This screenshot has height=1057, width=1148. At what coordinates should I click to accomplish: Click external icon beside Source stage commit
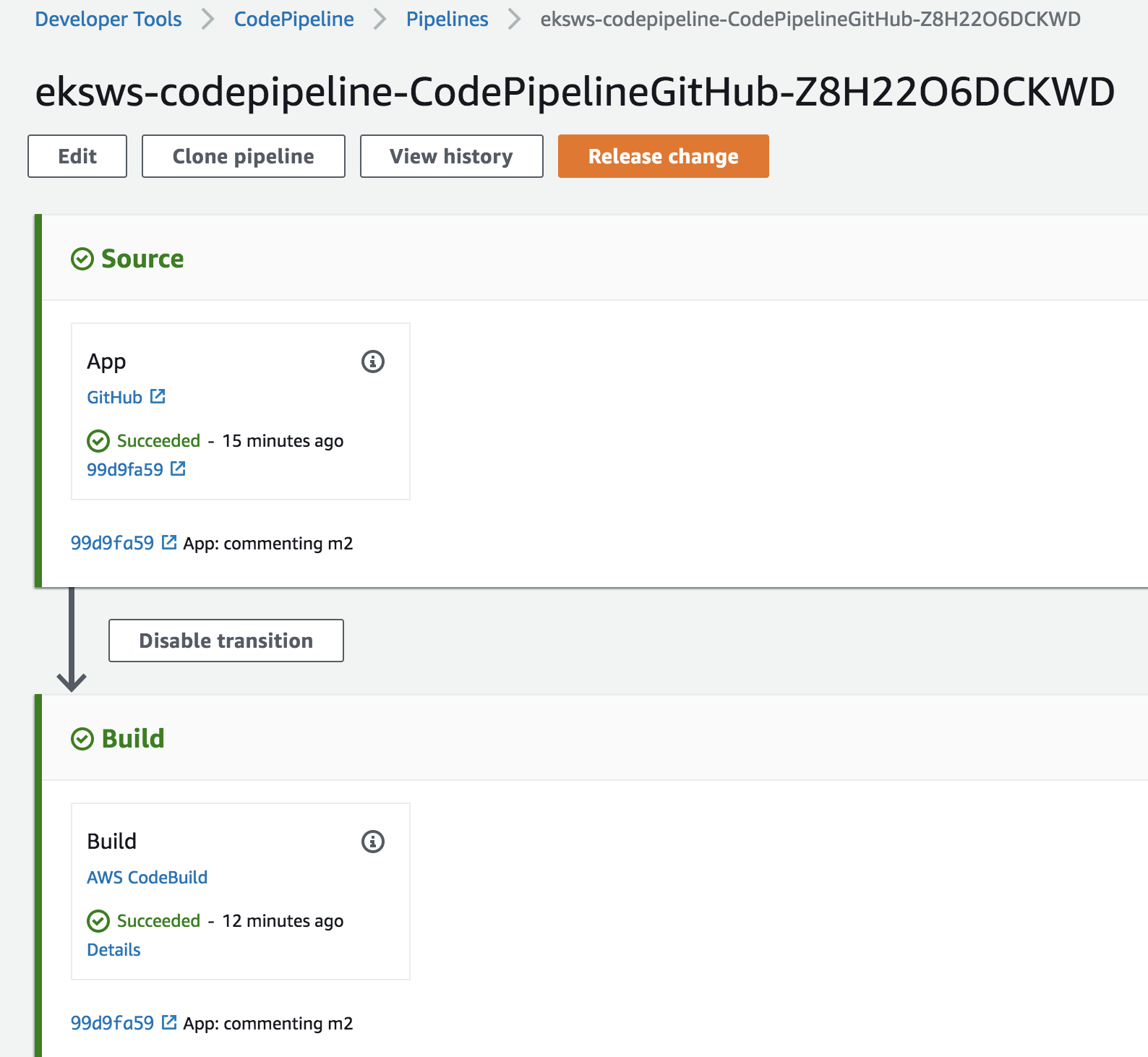(169, 542)
